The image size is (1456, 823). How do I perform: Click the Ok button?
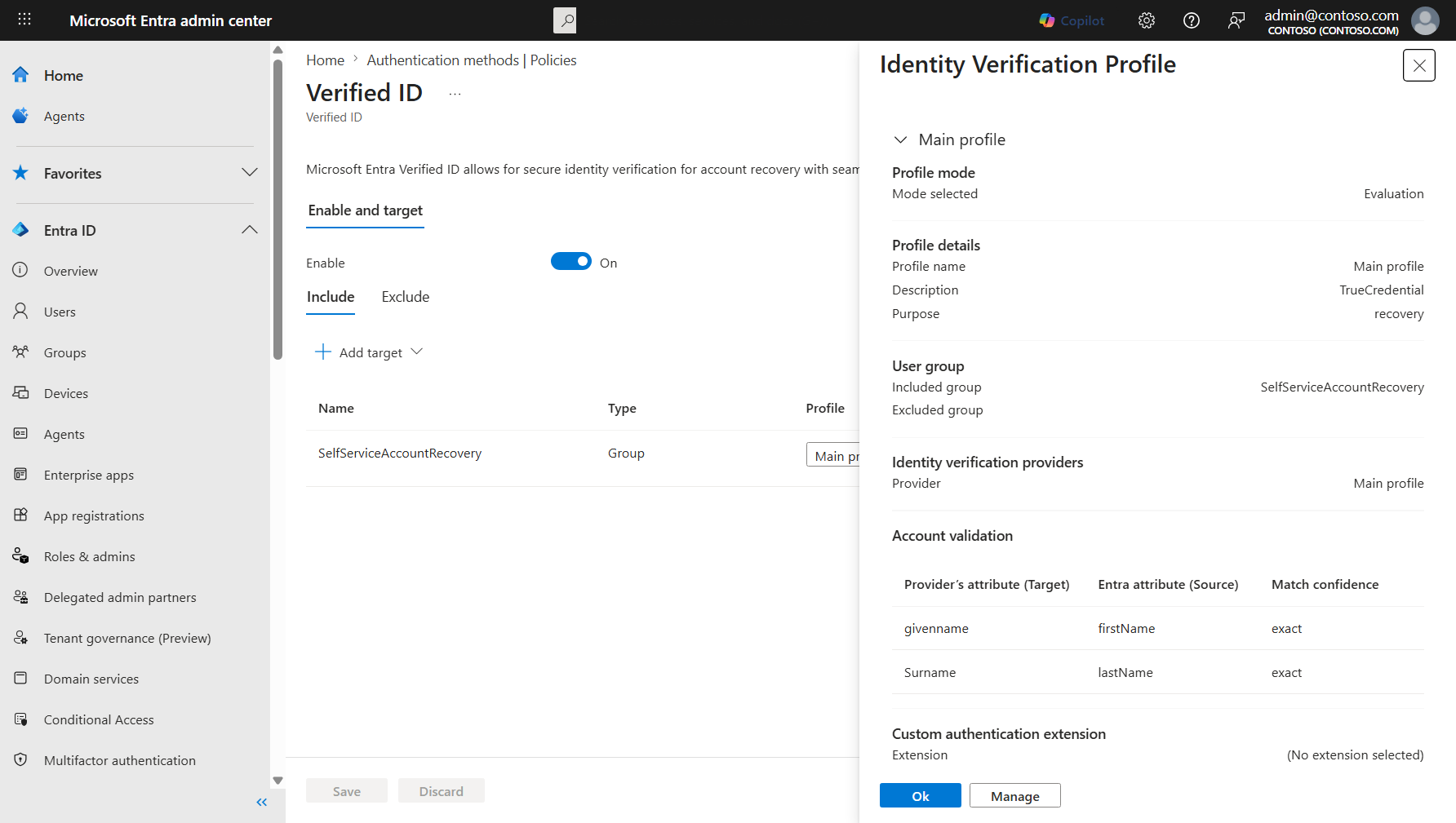pyautogui.click(x=921, y=795)
